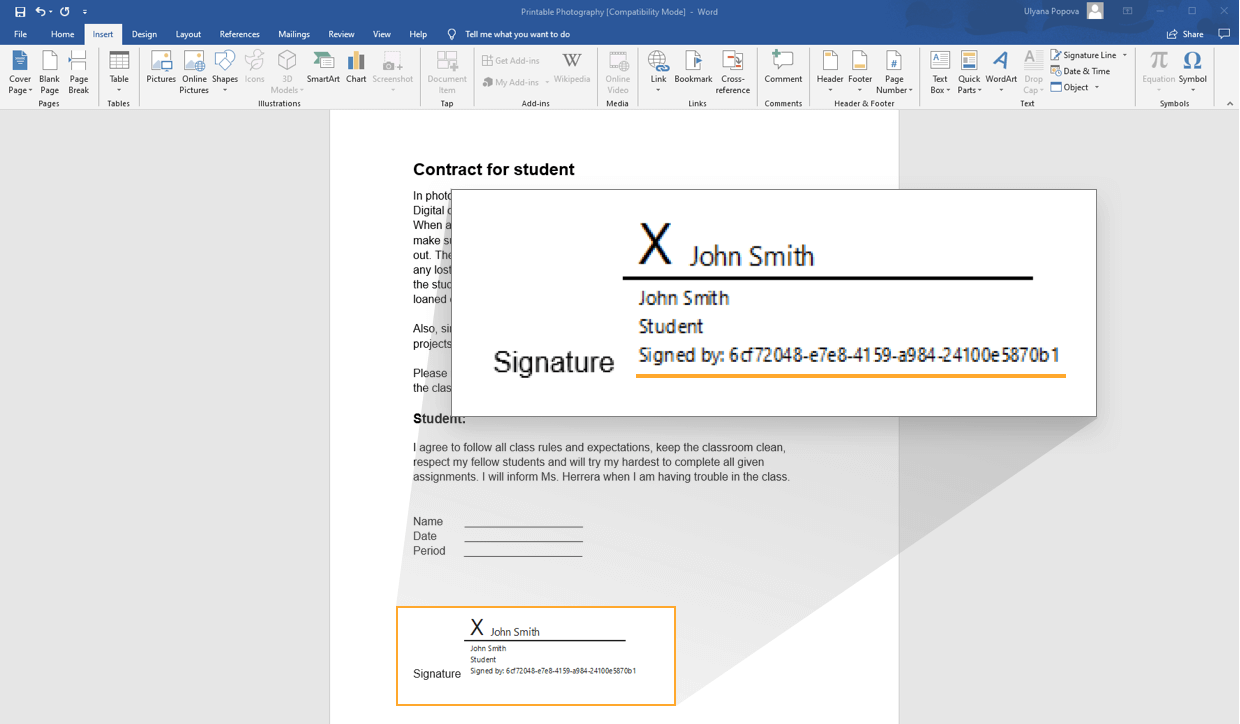
Task: Switch to the View tab
Action: tap(382, 34)
